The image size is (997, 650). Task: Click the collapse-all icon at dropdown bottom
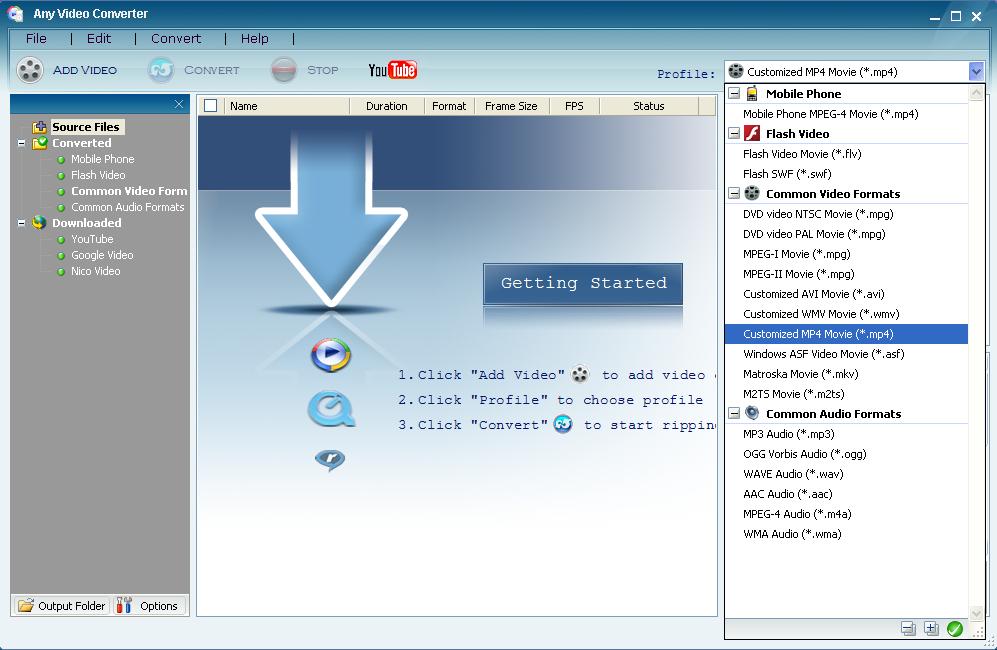click(908, 628)
